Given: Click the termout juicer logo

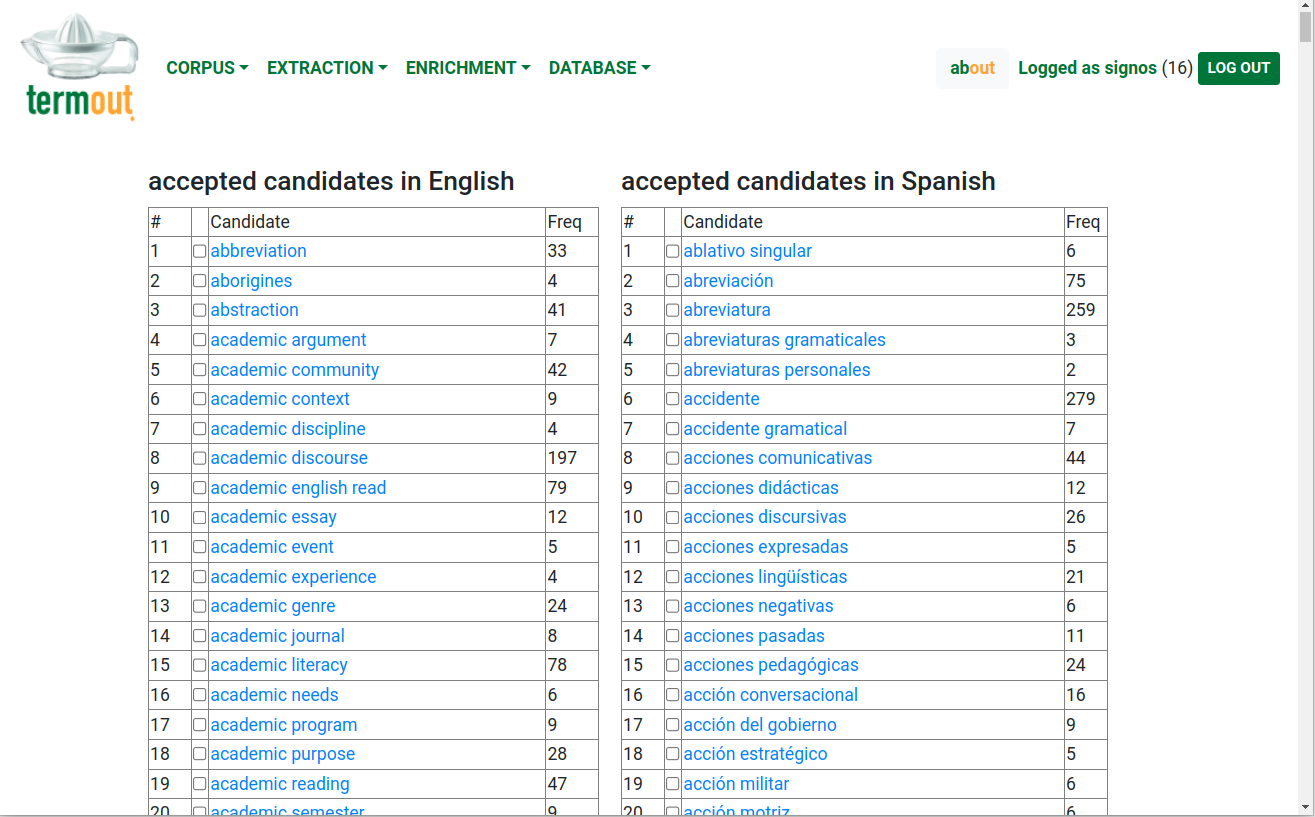Looking at the screenshot, I should click(x=79, y=68).
